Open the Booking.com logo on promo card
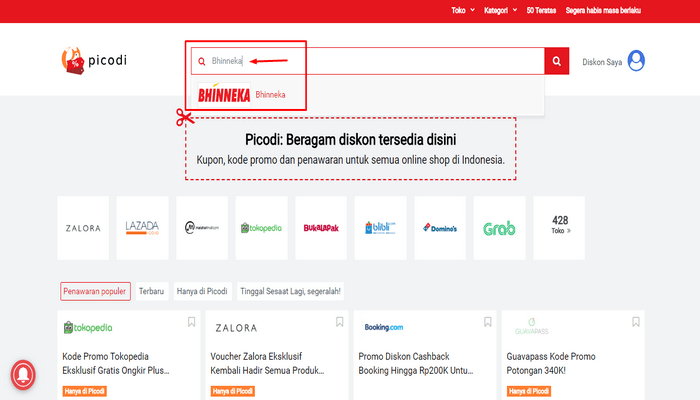 [384, 327]
